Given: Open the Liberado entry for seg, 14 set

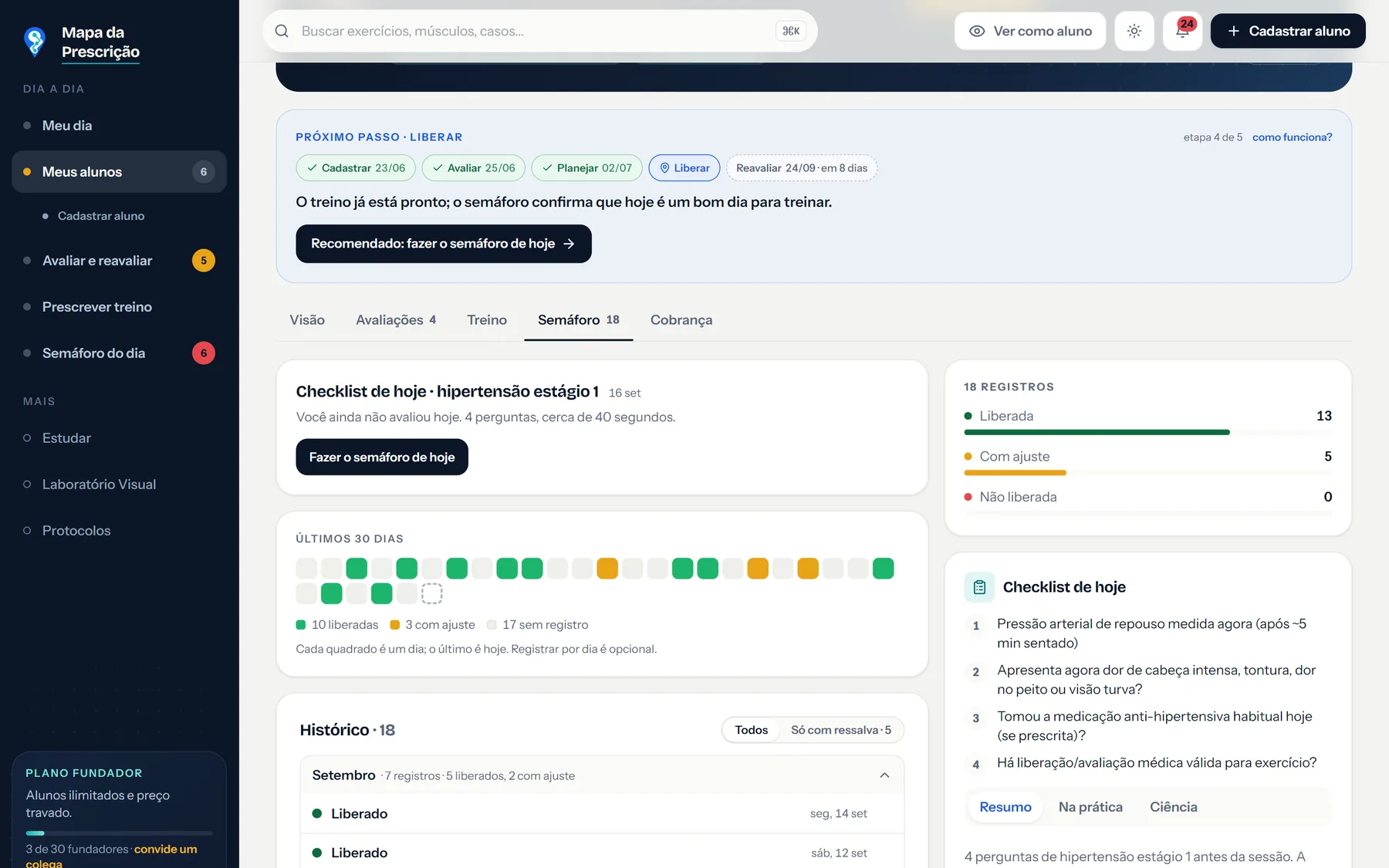Looking at the screenshot, I should pos(602,814).
